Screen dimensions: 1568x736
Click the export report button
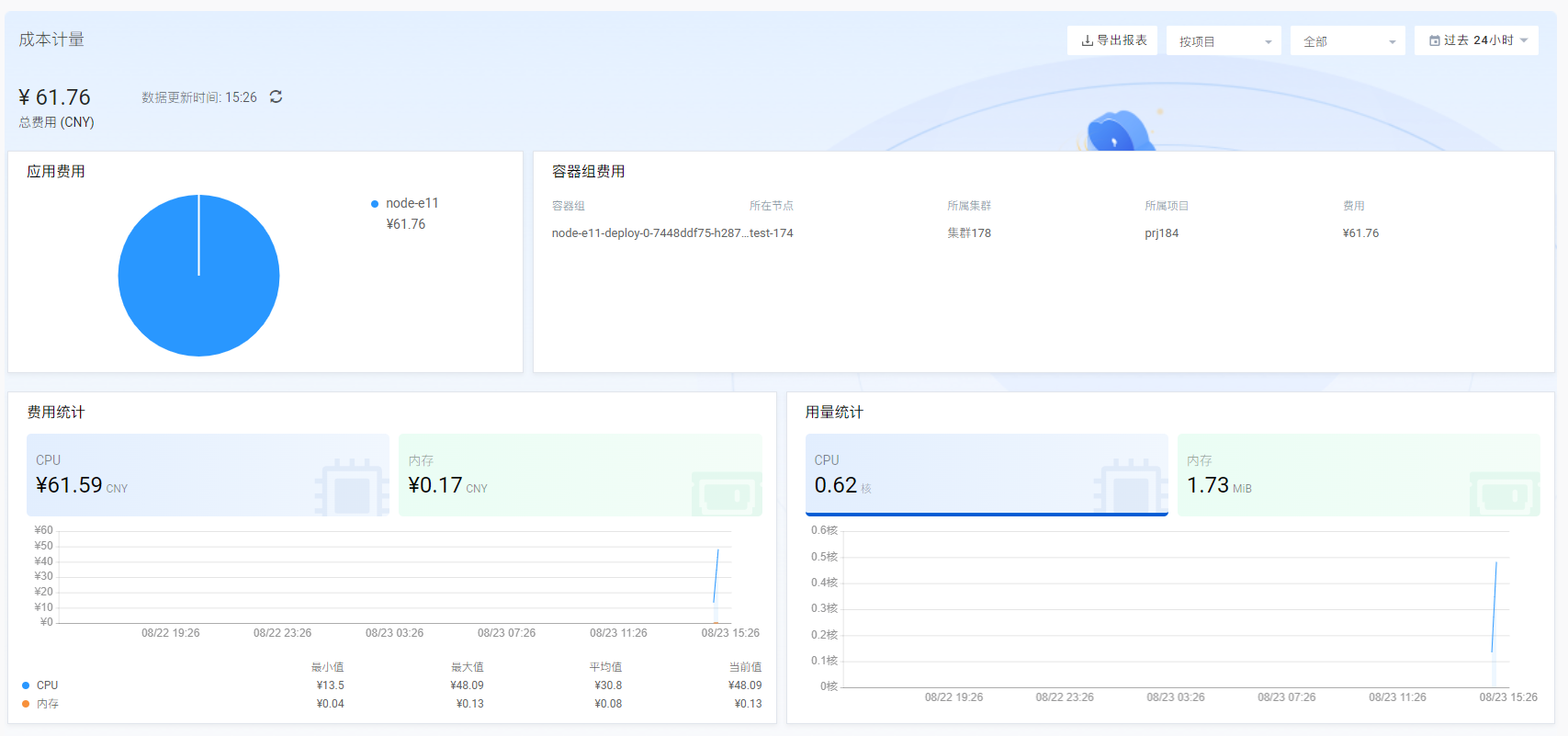(1112, 40)
